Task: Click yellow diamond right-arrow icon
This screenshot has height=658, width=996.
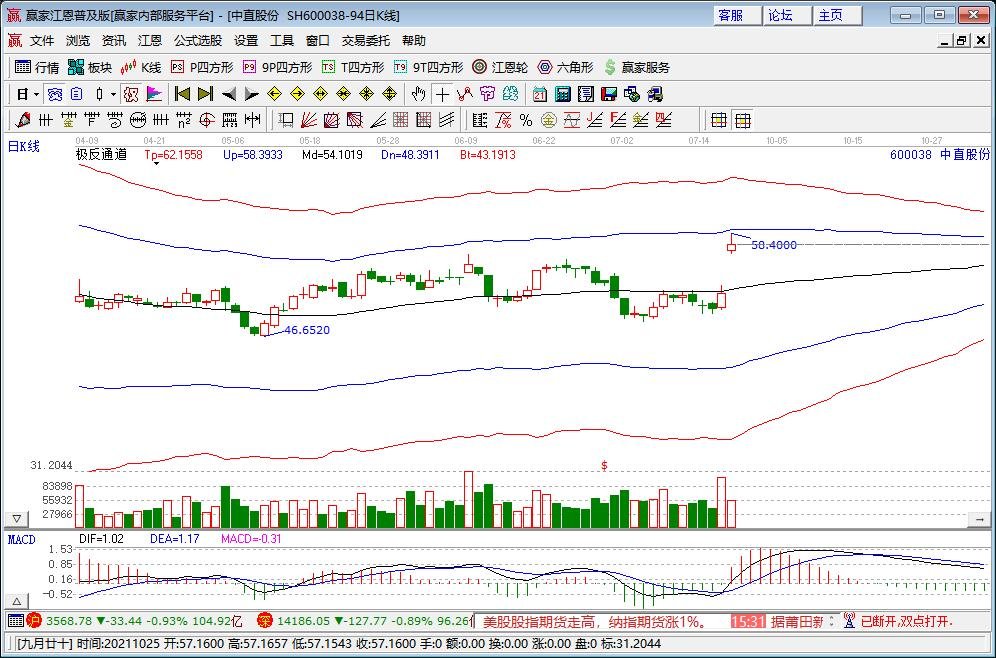Action: pos(297,95)
